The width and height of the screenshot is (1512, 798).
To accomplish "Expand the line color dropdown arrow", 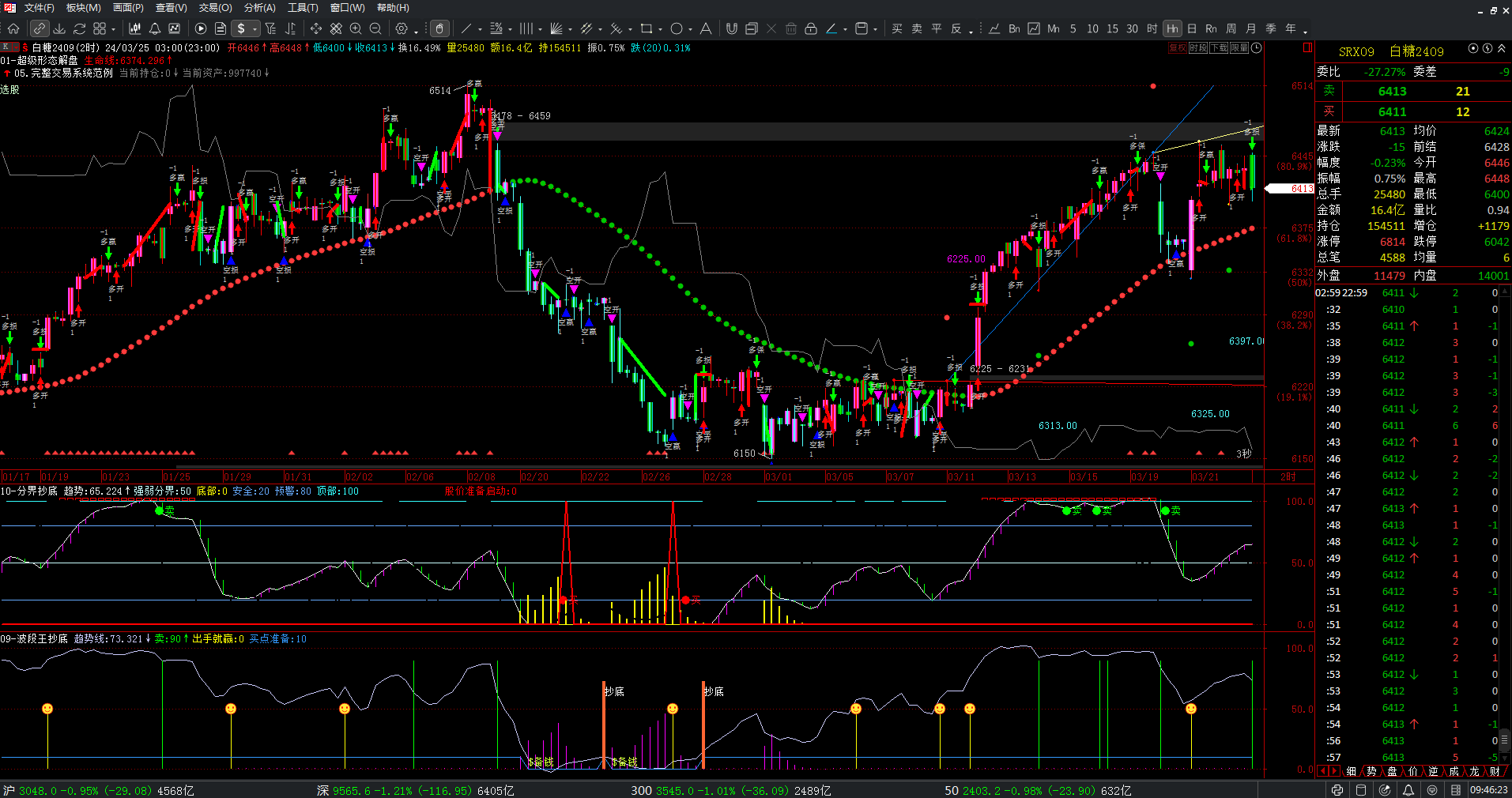I will tap(845, 30).
